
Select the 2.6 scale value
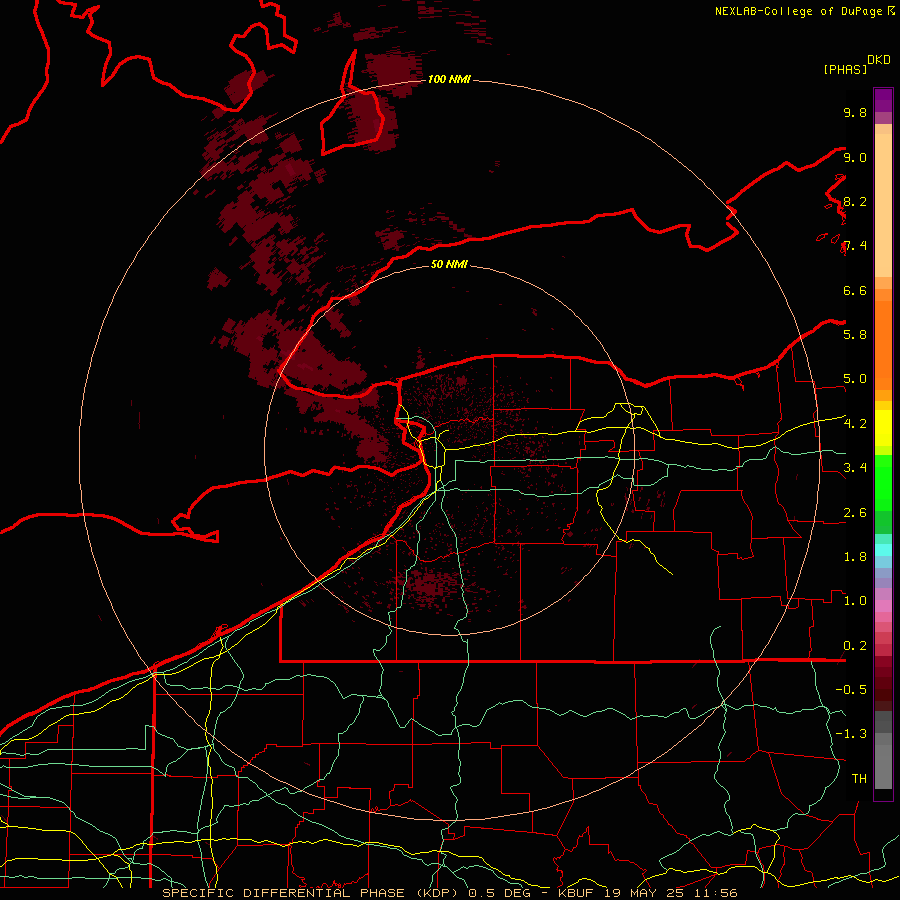click(855, 512)
